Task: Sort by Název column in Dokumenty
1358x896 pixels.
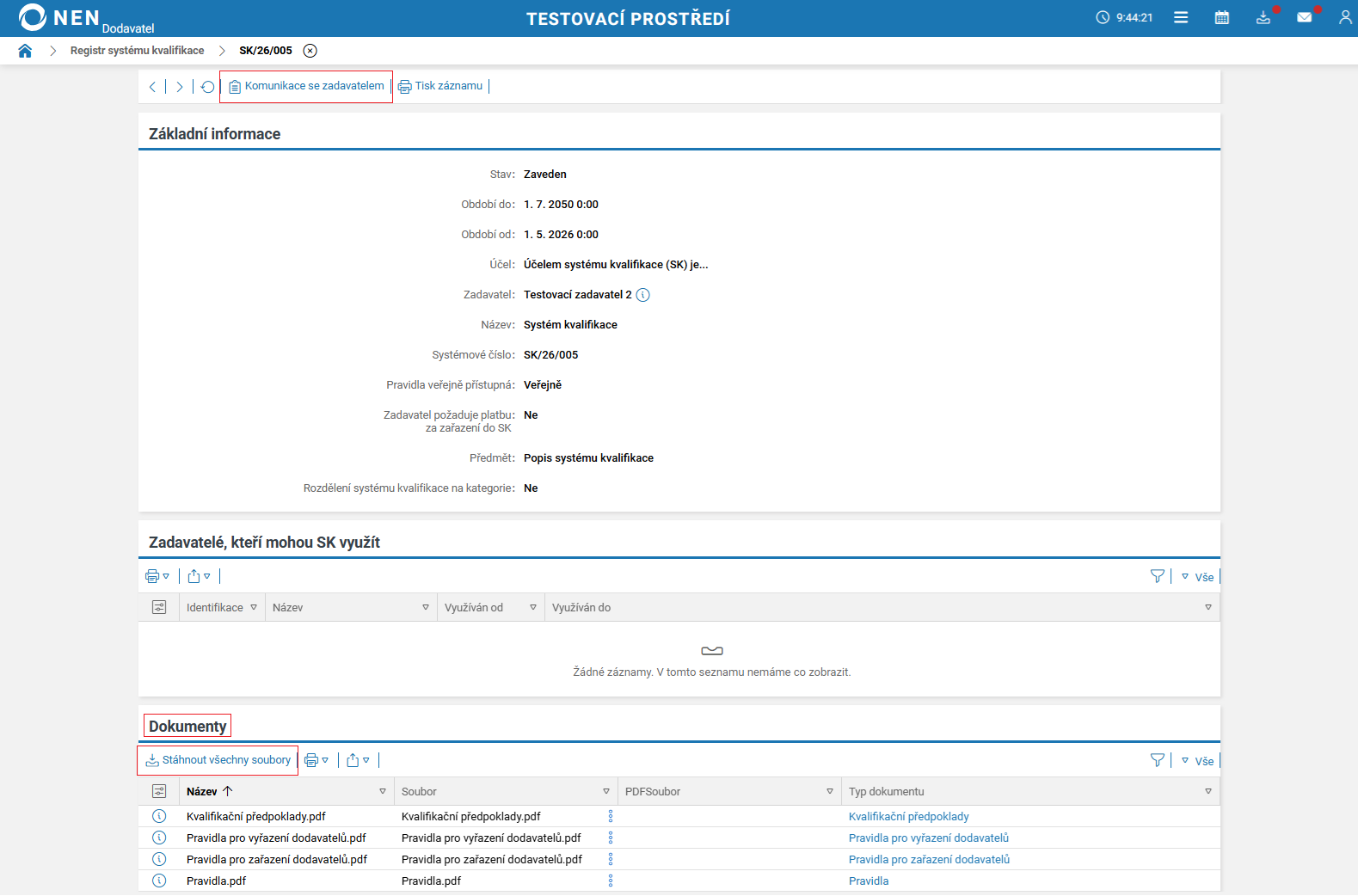Action: pyautogui.click(x=210, y=791)
